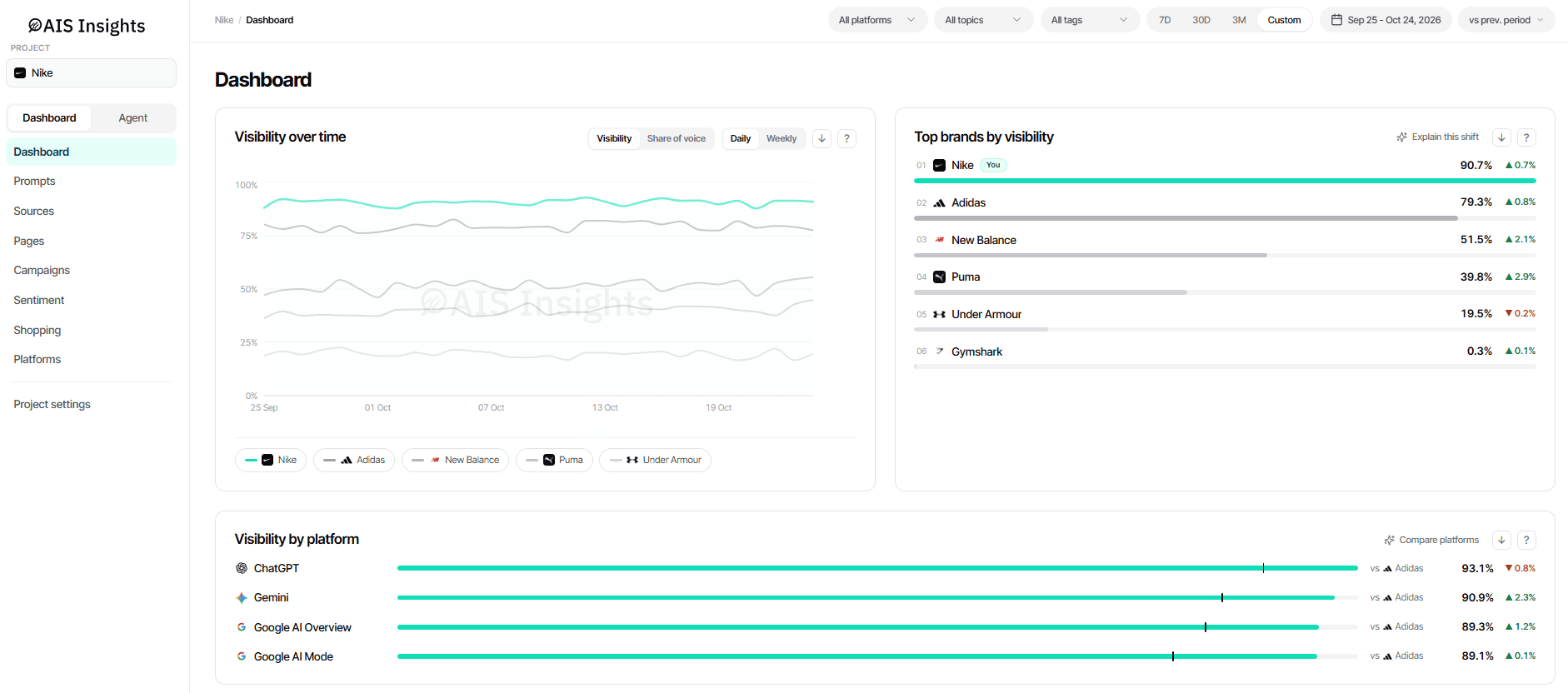Screen dimensions: 1568x693
Task: Open help for Visibility over time
Action: click(846, 138)
